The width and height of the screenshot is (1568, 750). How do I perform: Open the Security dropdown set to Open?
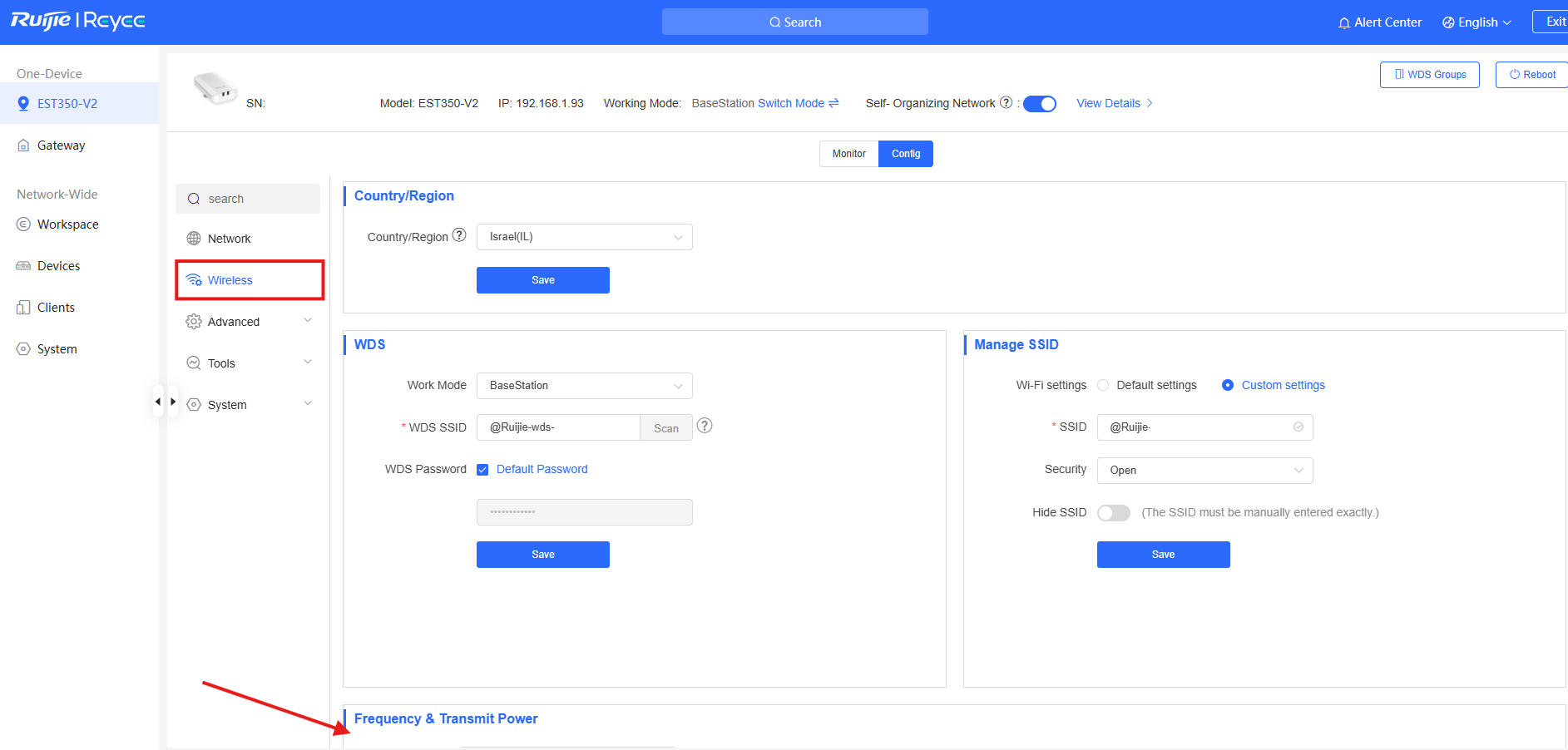click(x=1204, y=471)
